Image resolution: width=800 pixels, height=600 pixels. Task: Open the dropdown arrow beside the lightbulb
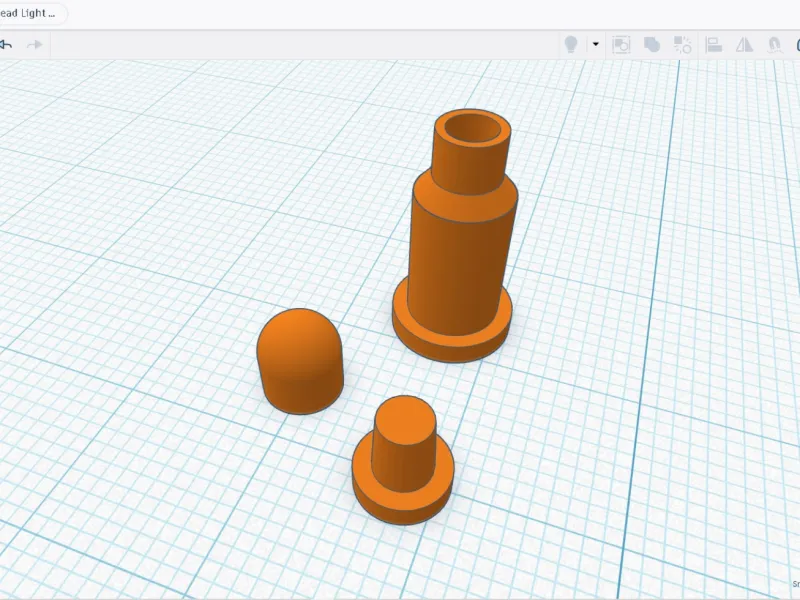click(x=595, y=44)
